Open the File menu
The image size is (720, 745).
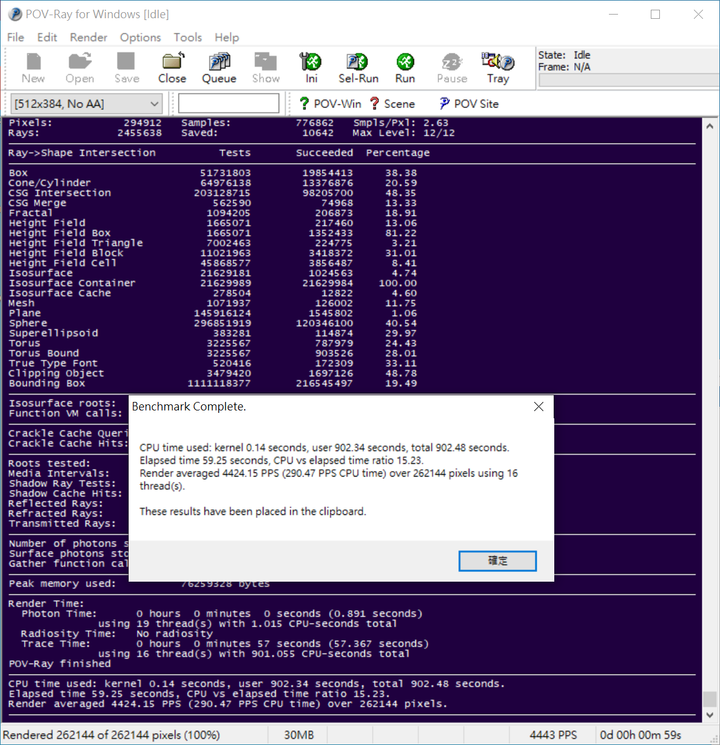click(16, 37)
